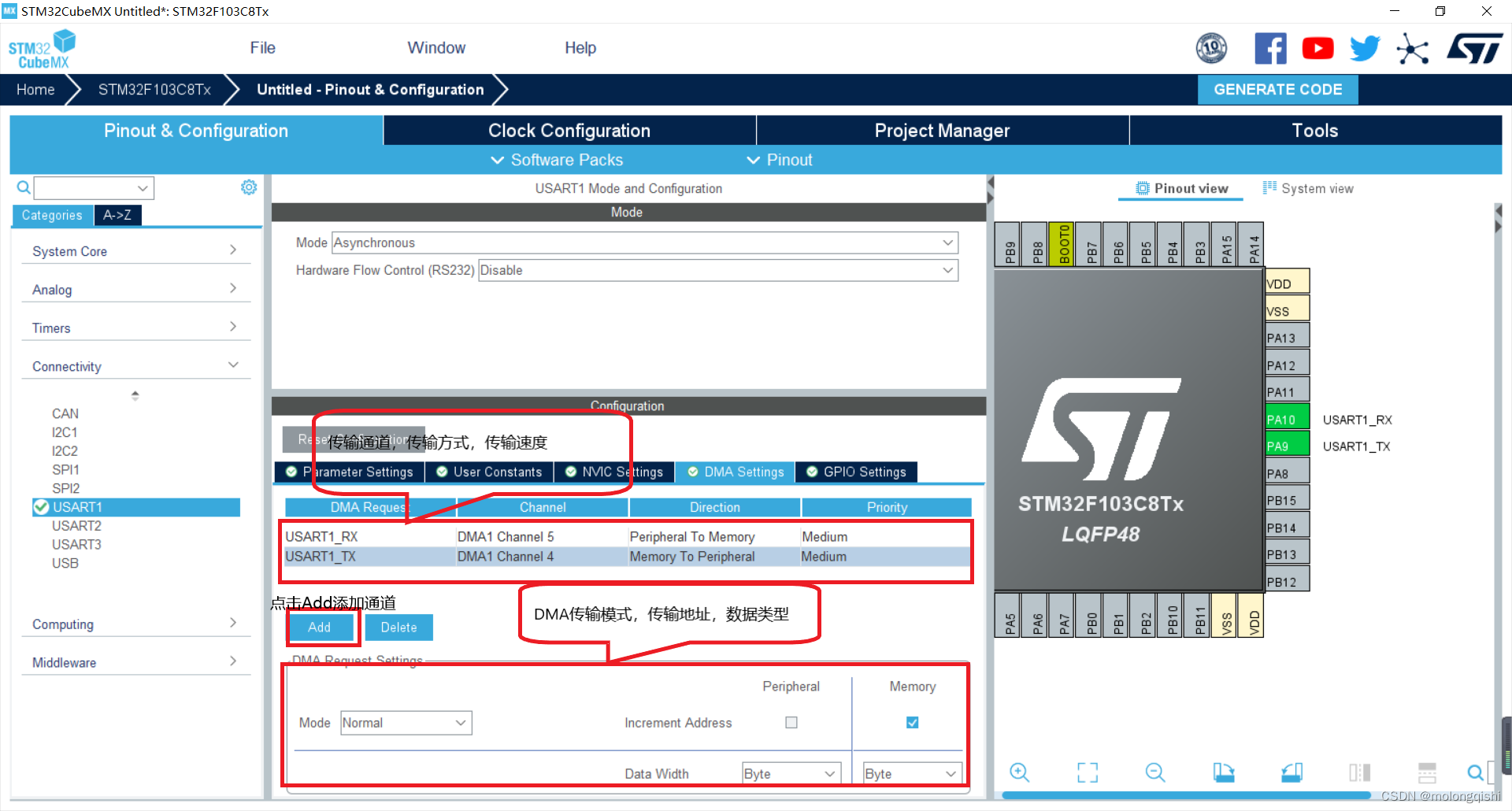The image size is (1512, 811).
Task: Click the search magnifier icon in categories panel
Action: 24,187
